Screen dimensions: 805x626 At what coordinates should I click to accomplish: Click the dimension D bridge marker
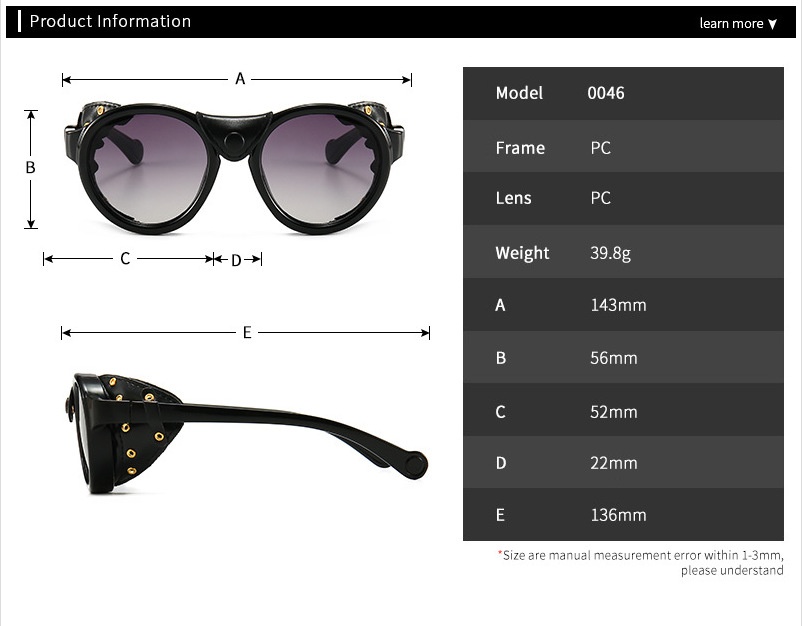pyautogui.click(x=236, y=260)
